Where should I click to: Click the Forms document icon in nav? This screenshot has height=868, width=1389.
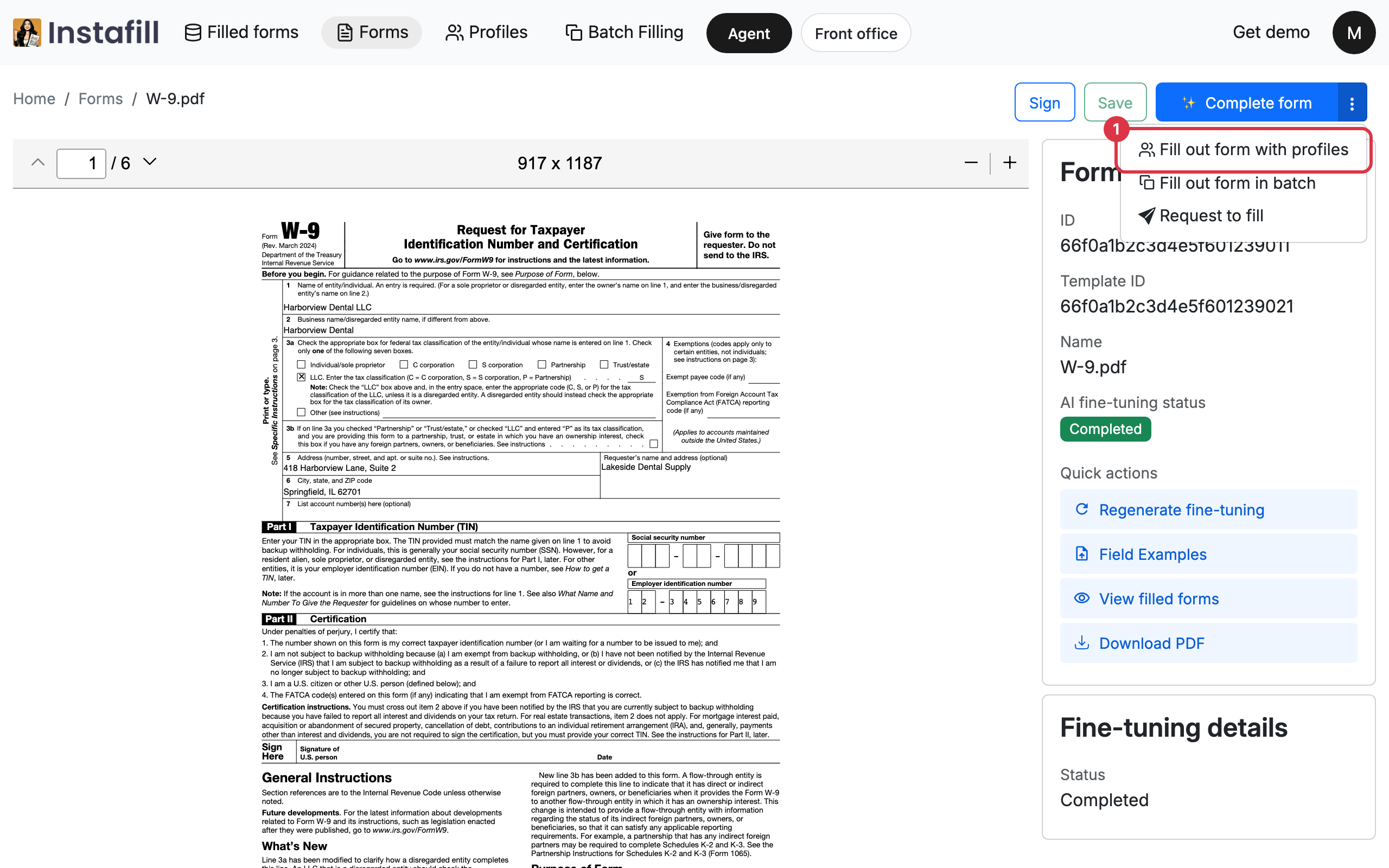point(345,33)
